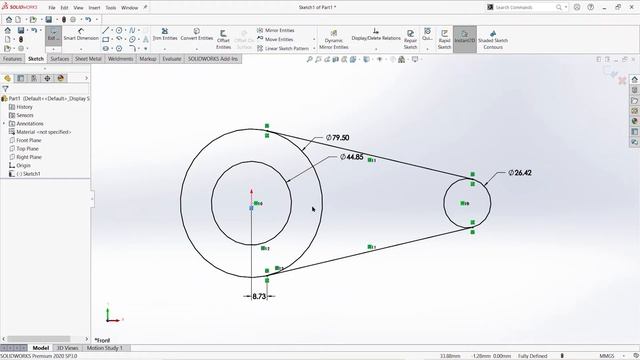Choose the Trim Entities tool
Screen dimensions: 640x360
(x=165, y=34)
